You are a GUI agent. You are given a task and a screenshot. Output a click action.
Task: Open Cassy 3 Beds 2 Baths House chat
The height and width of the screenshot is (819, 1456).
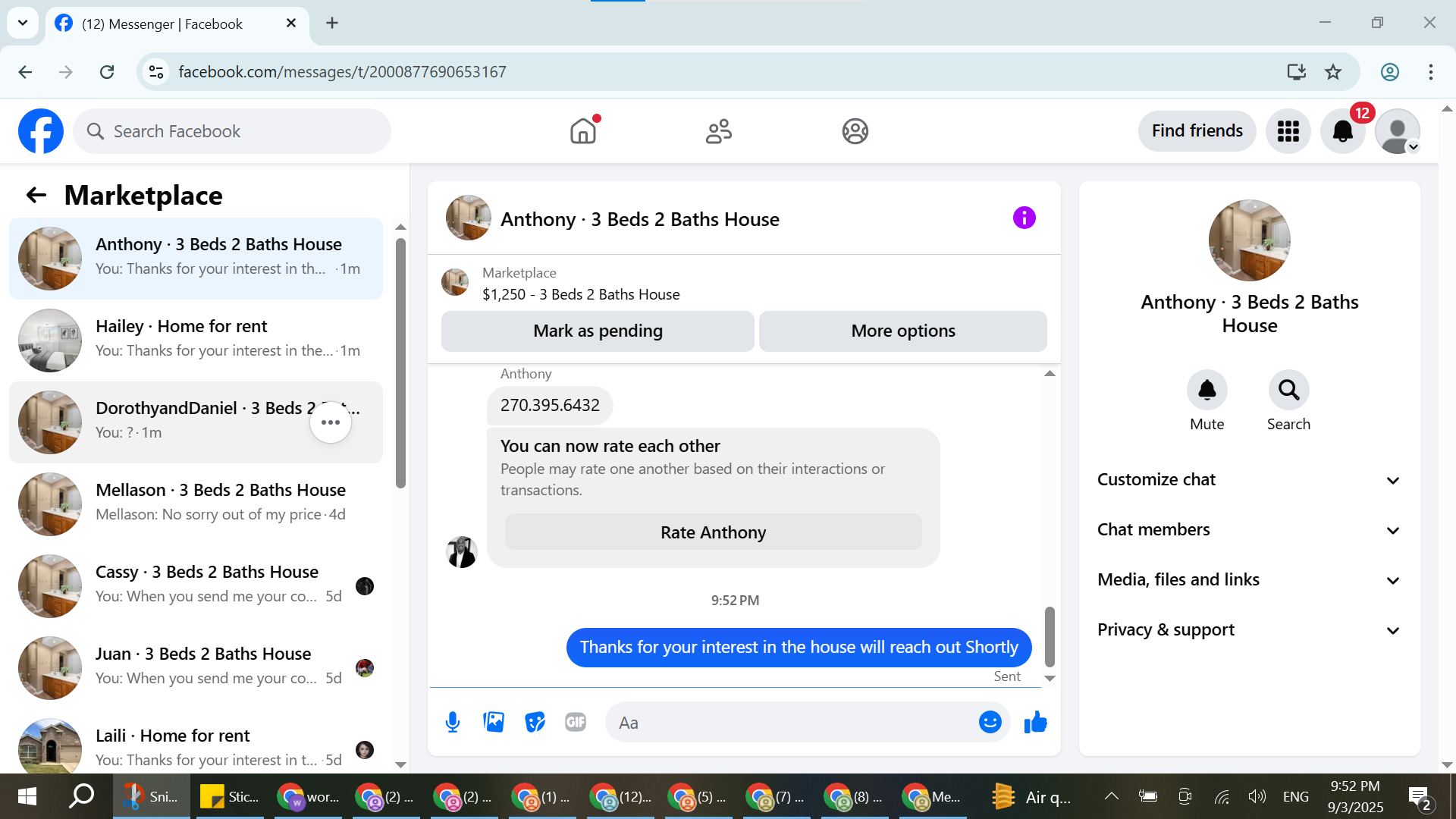pyautogui.click(x=196, y=586)
